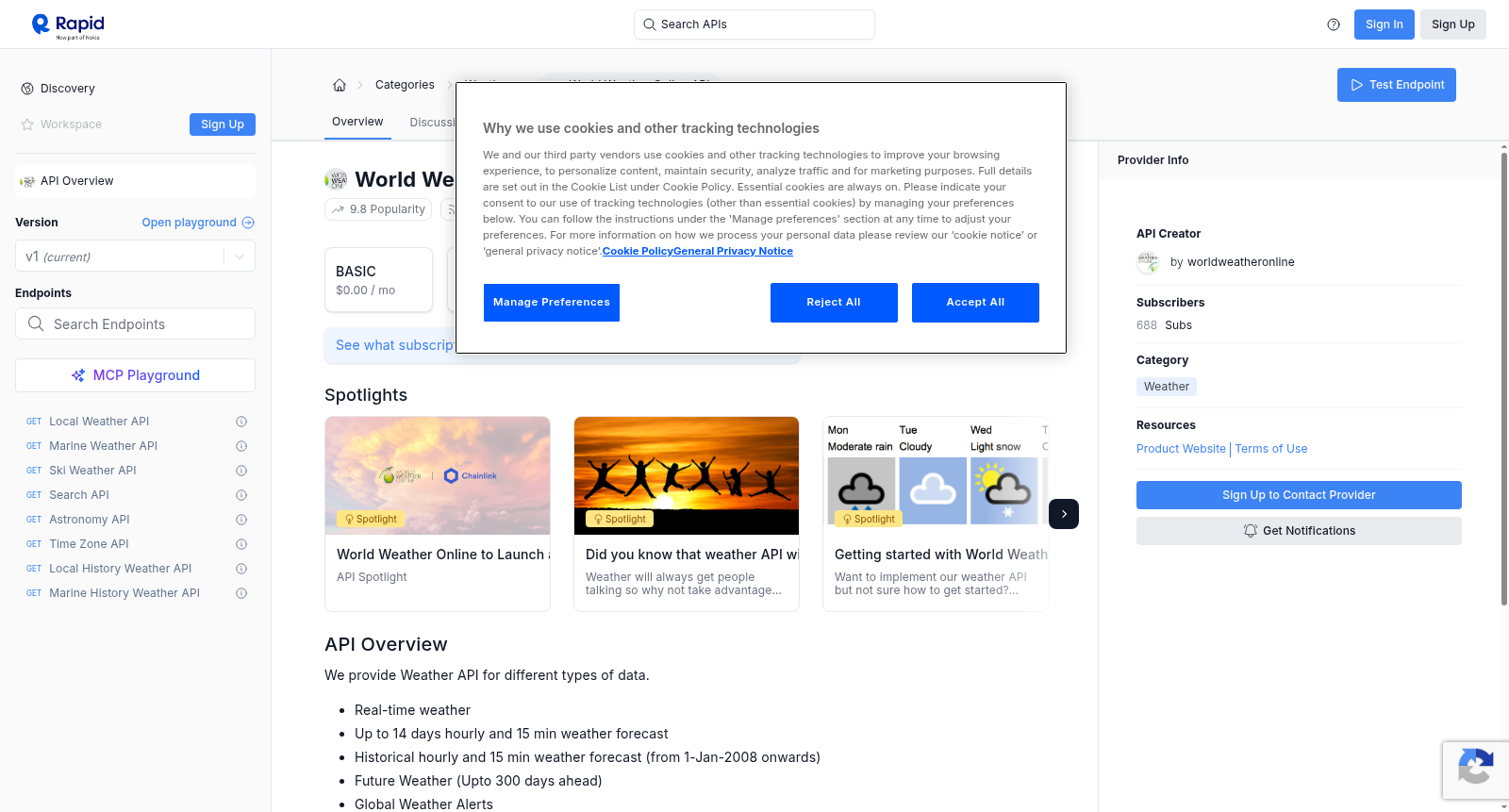Image resolution: width=1509 pixels, height=812 pixels.
Task: Open the World Weather Online to Launch spotlight
Action: 438,514
